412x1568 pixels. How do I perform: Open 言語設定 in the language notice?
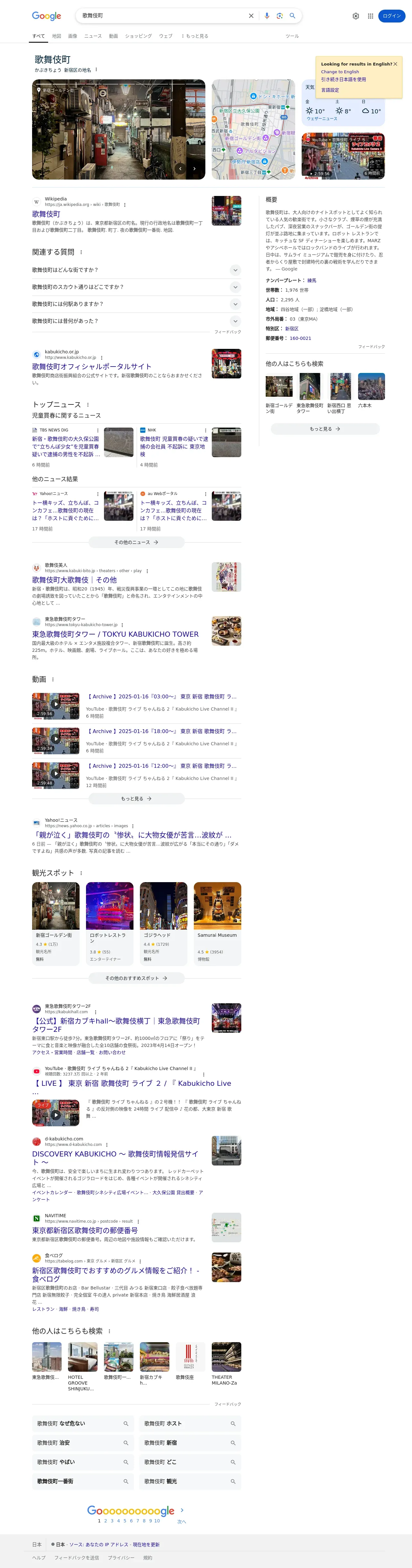(330, 90)
